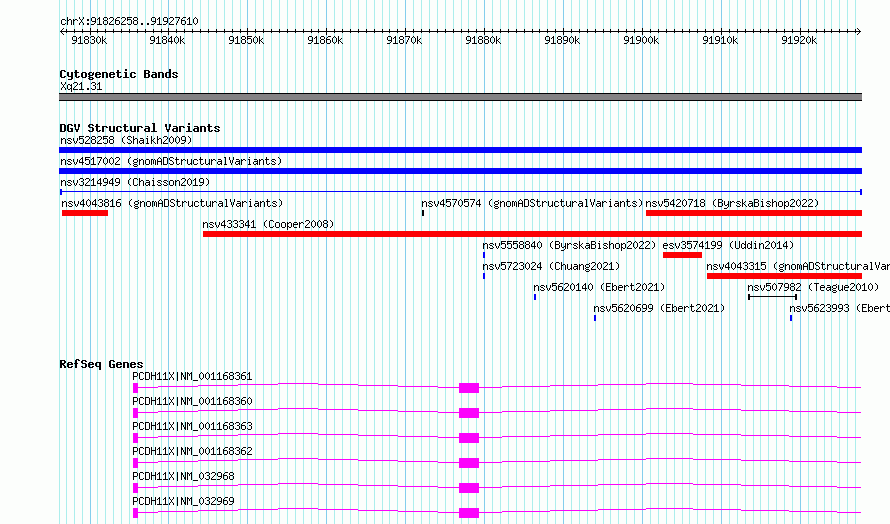The height and width of the screenshot is (524, 890).
Task: Click the chrX:91826258..91927610 coordinate label
Action: (x=129, y=22)
